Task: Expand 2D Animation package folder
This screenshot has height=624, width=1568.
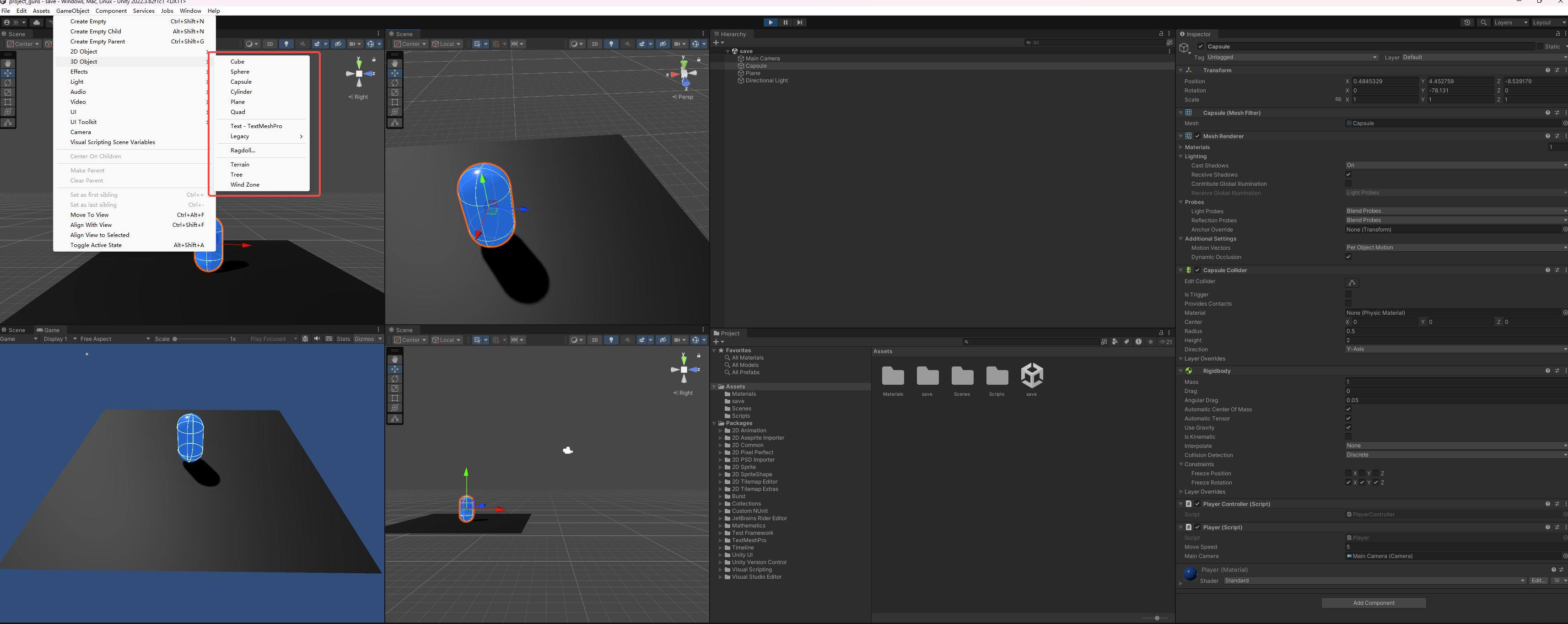Action: (x=720, y=430)
